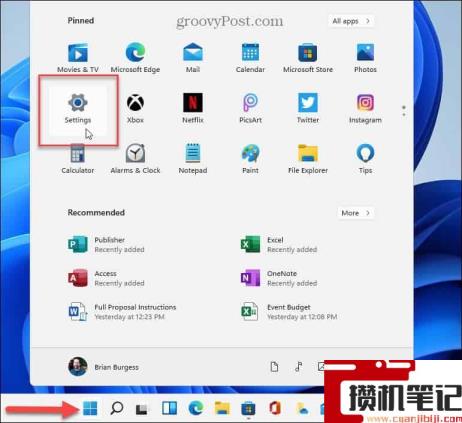The image size is (462, 423).
Task: Open Microsoft Store from the taskbar
Action: click(248, 408)
